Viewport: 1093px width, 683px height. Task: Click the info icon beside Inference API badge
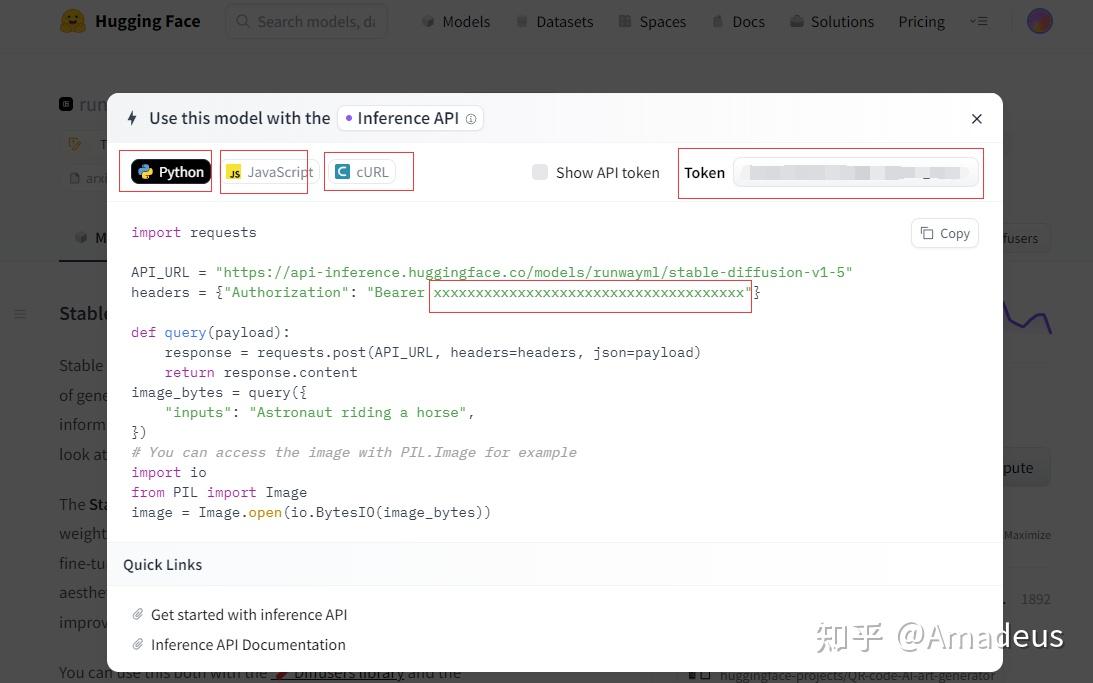(470, 118)
